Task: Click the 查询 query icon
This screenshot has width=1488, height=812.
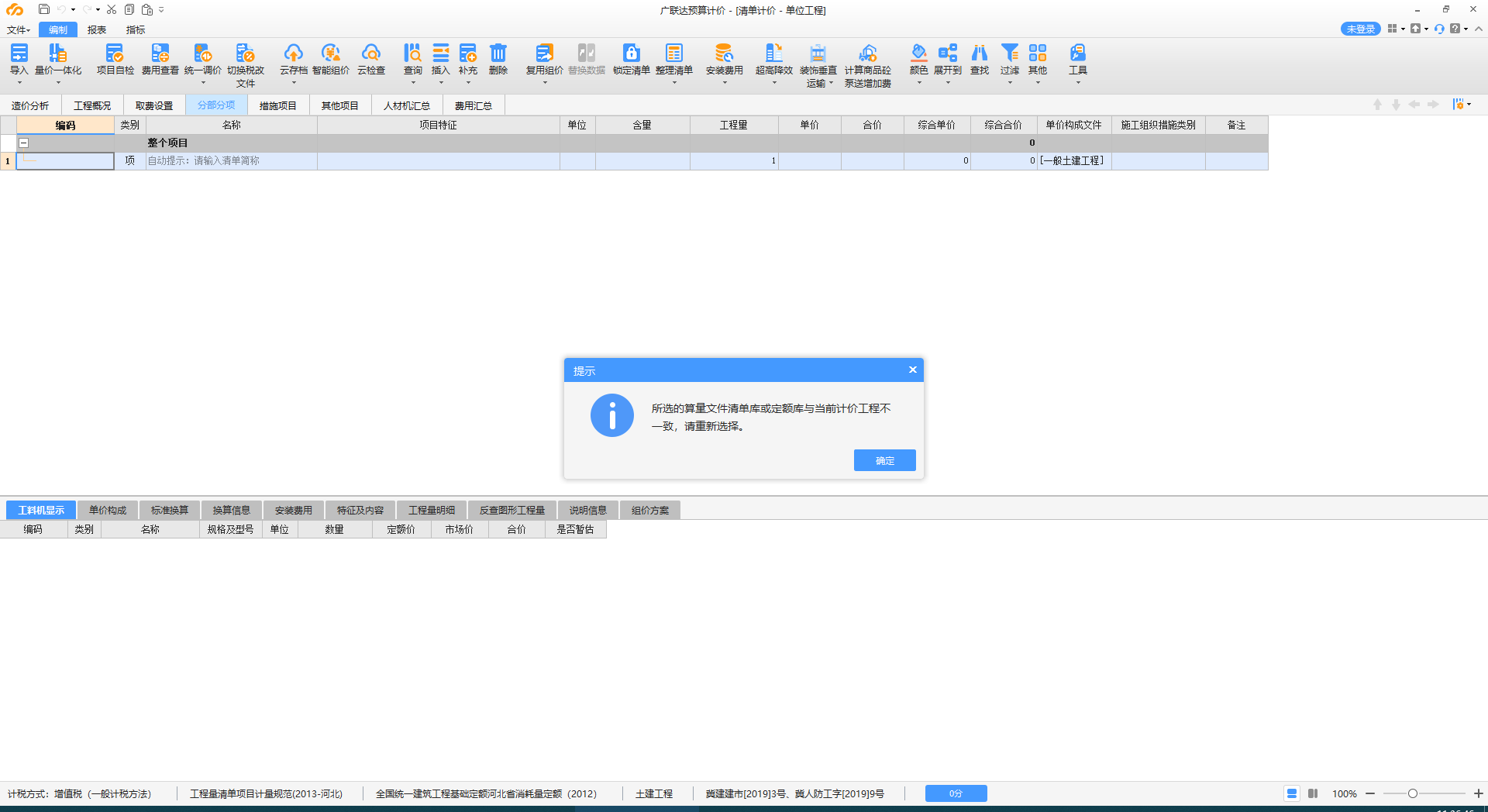Action: pos(413,53)
